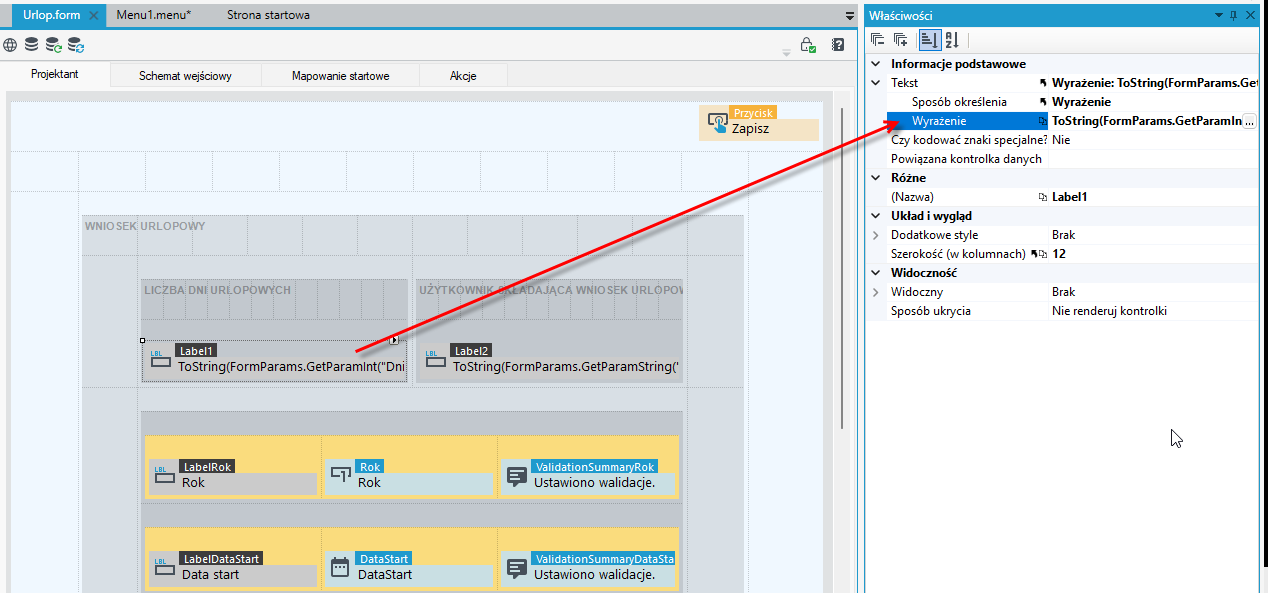The height and width of the screenshot is (593, 1268).
Task: Open the help question-mark icon in form toolbar
Action: coord(838,45)
